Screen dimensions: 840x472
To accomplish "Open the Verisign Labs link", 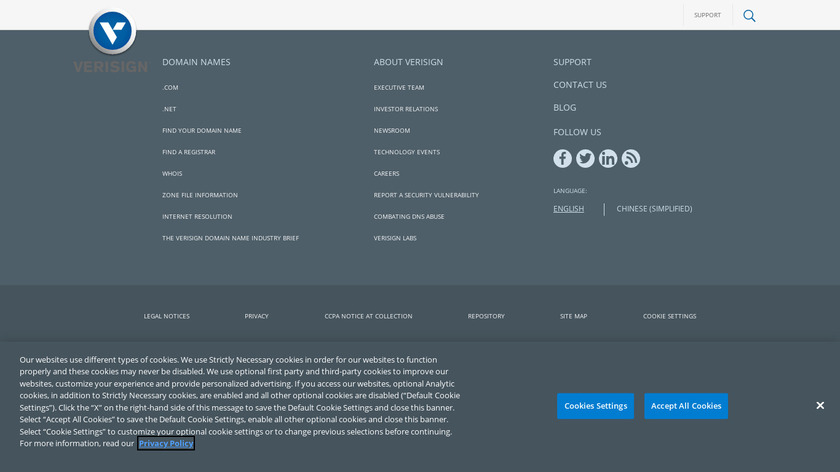I will coord(395,238).
